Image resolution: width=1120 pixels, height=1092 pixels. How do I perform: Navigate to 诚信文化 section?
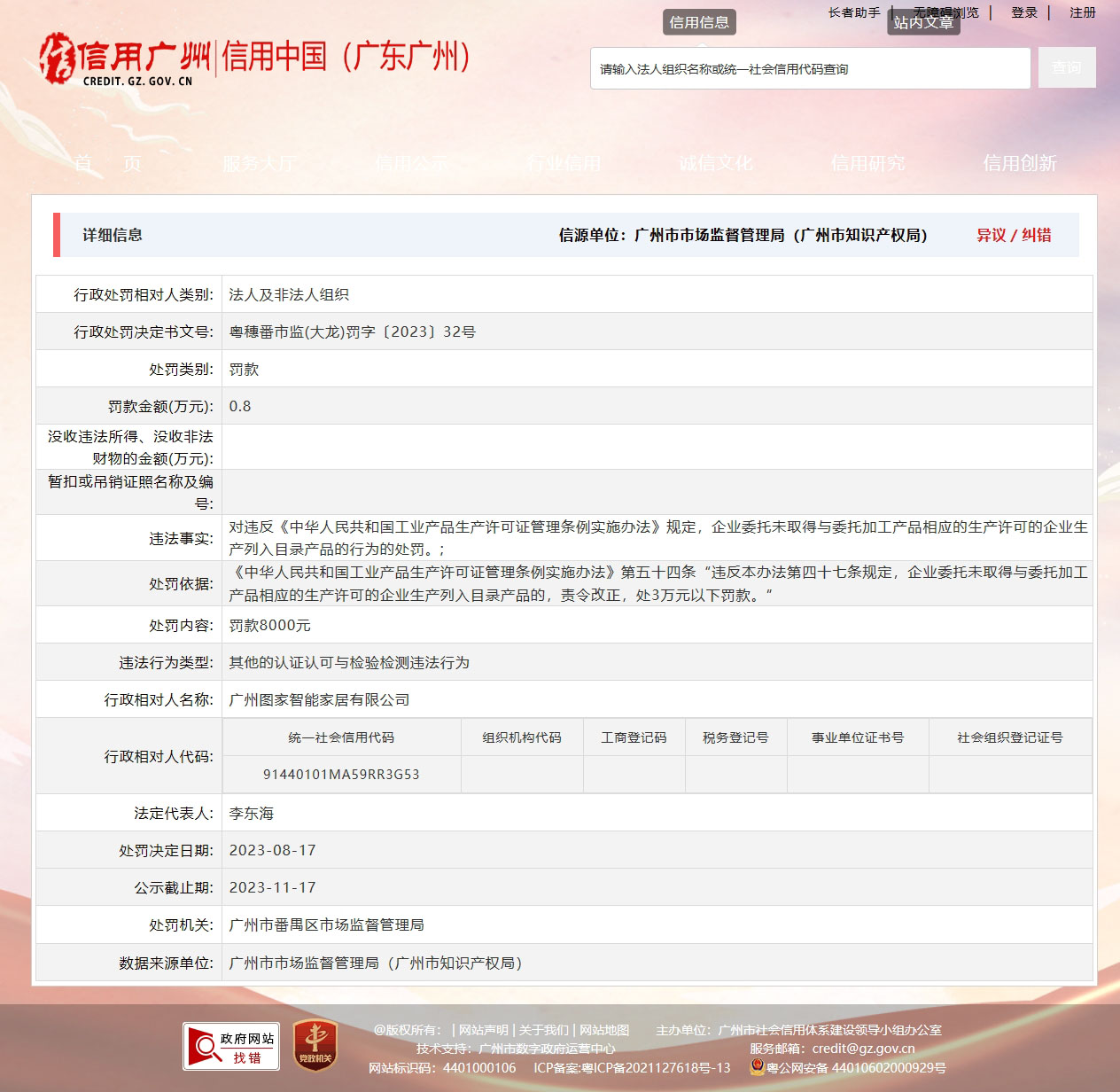tap(716, 163)
